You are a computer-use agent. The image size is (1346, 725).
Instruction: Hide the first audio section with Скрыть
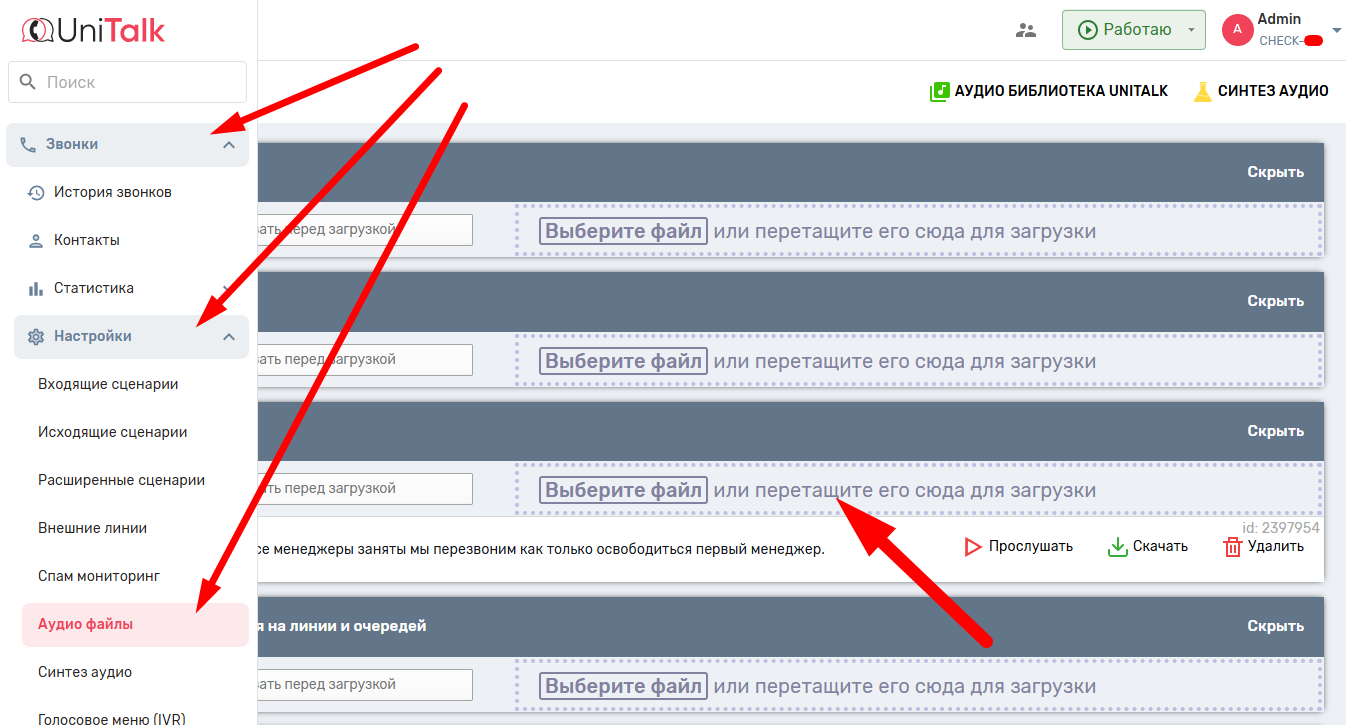coord(1275,172)
